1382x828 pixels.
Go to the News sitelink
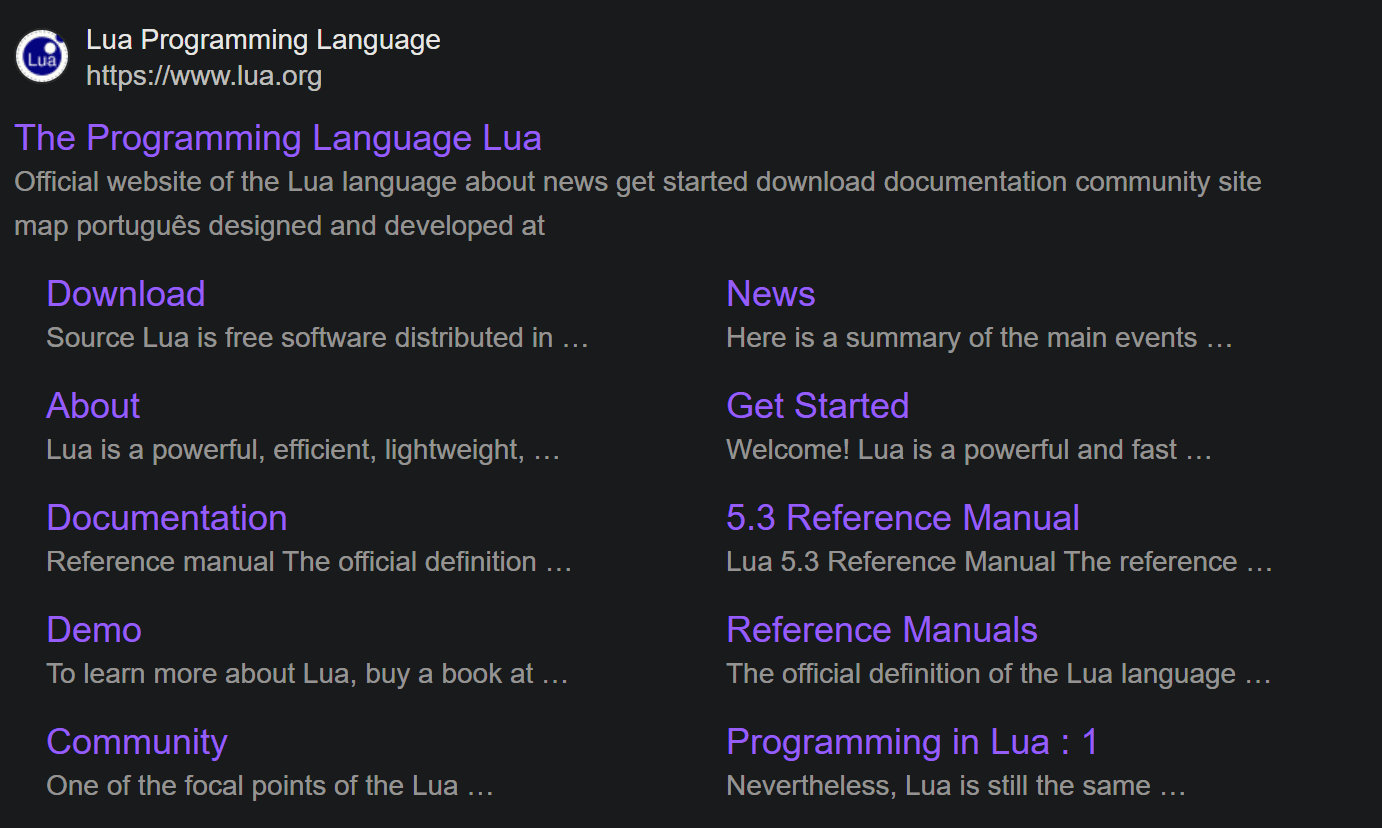coord(770,294)
